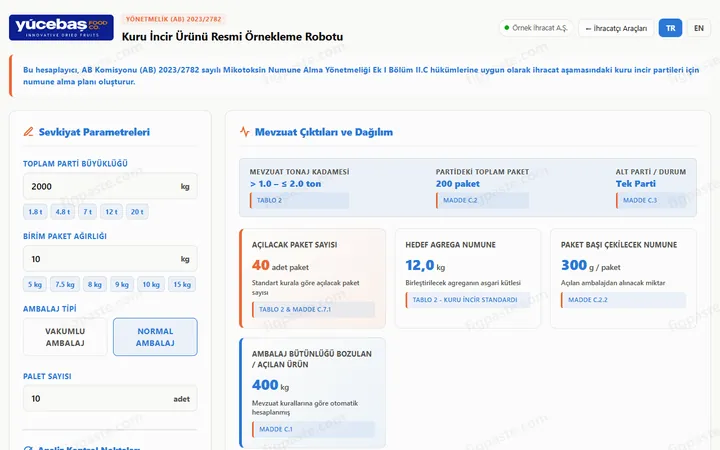Click the MADDE C.2 reference tag

tap(482, 200)
